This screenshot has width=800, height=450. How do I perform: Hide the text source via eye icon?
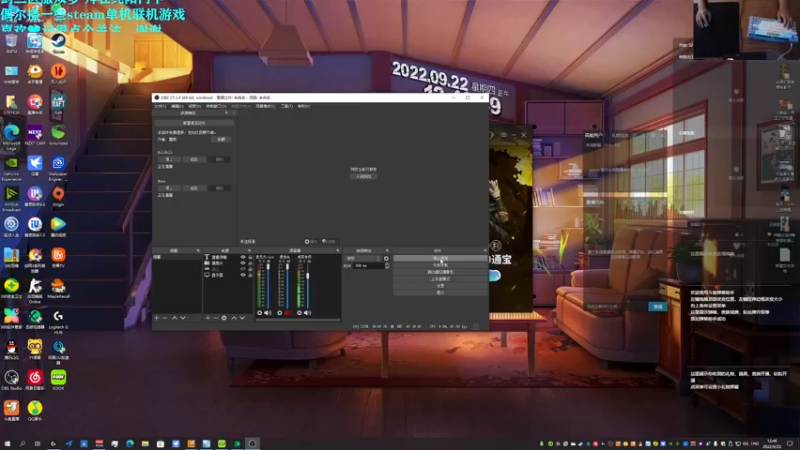pyautogui.click(x=243, y=257)
